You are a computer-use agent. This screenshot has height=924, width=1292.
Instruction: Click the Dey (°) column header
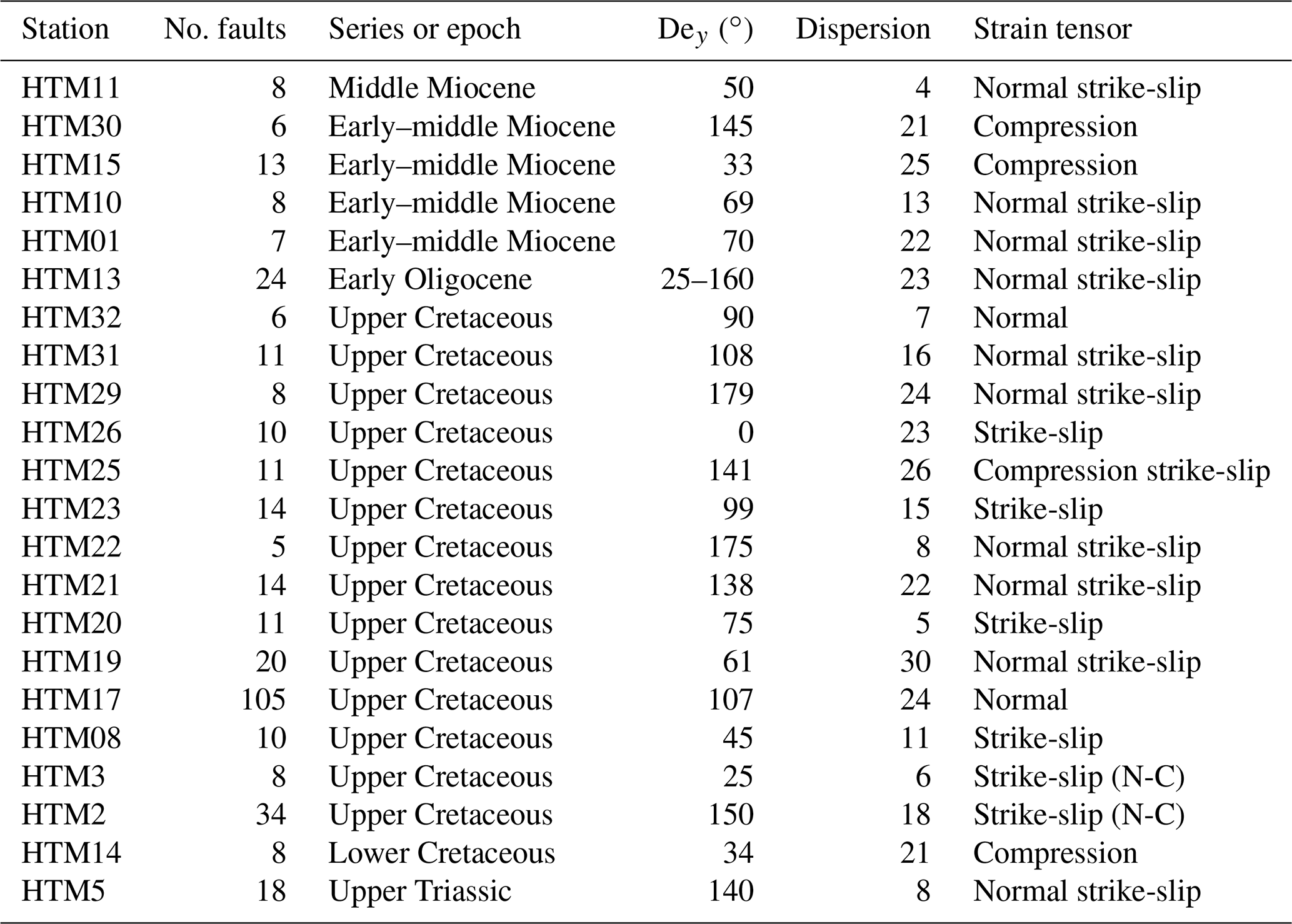point(705,31)
